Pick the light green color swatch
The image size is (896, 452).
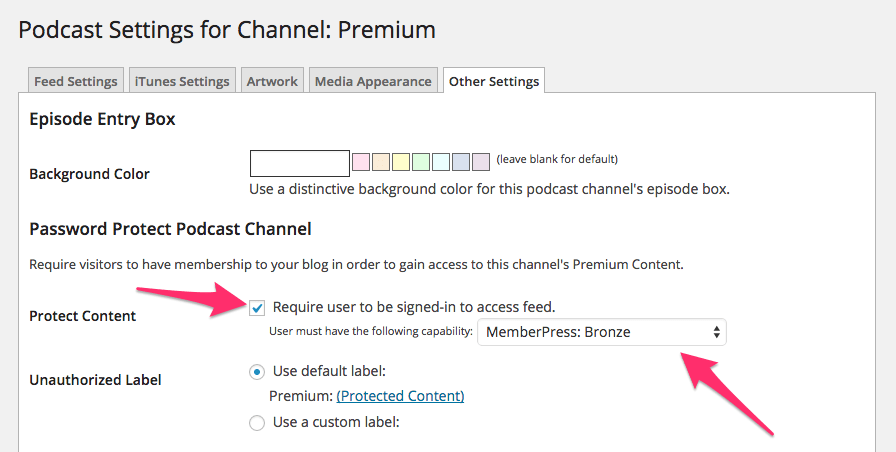click(421, 162)
